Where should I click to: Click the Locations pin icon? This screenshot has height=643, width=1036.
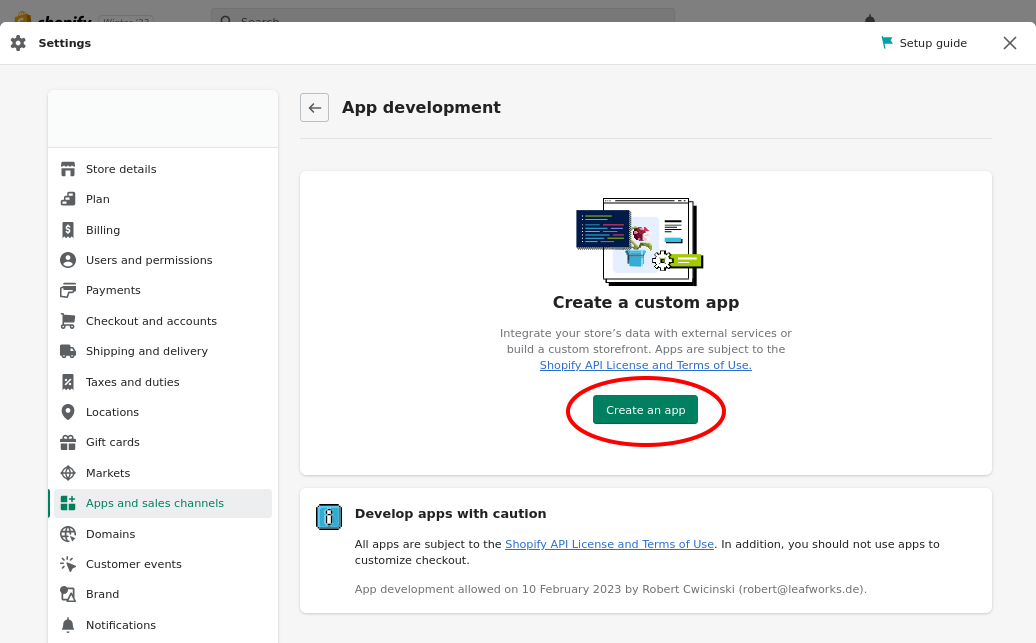tap(68, 412)
